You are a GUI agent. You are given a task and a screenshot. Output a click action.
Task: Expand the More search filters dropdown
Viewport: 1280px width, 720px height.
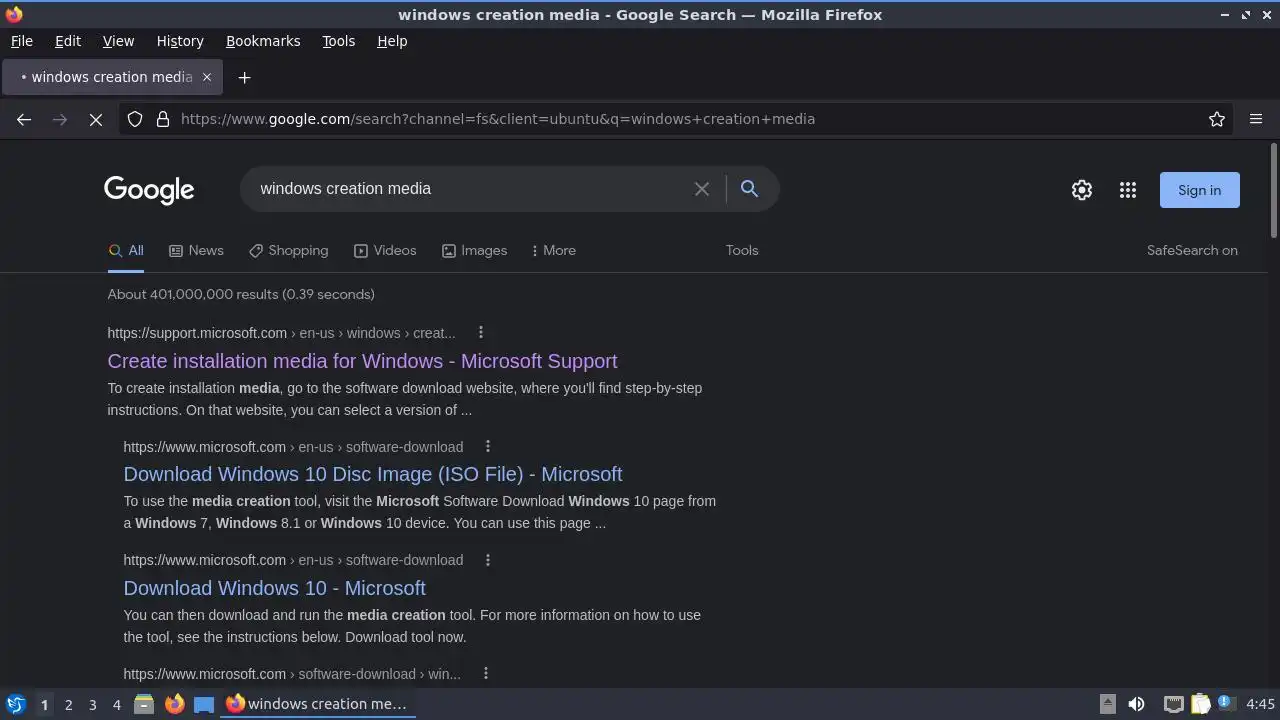[x=553, y=250]
